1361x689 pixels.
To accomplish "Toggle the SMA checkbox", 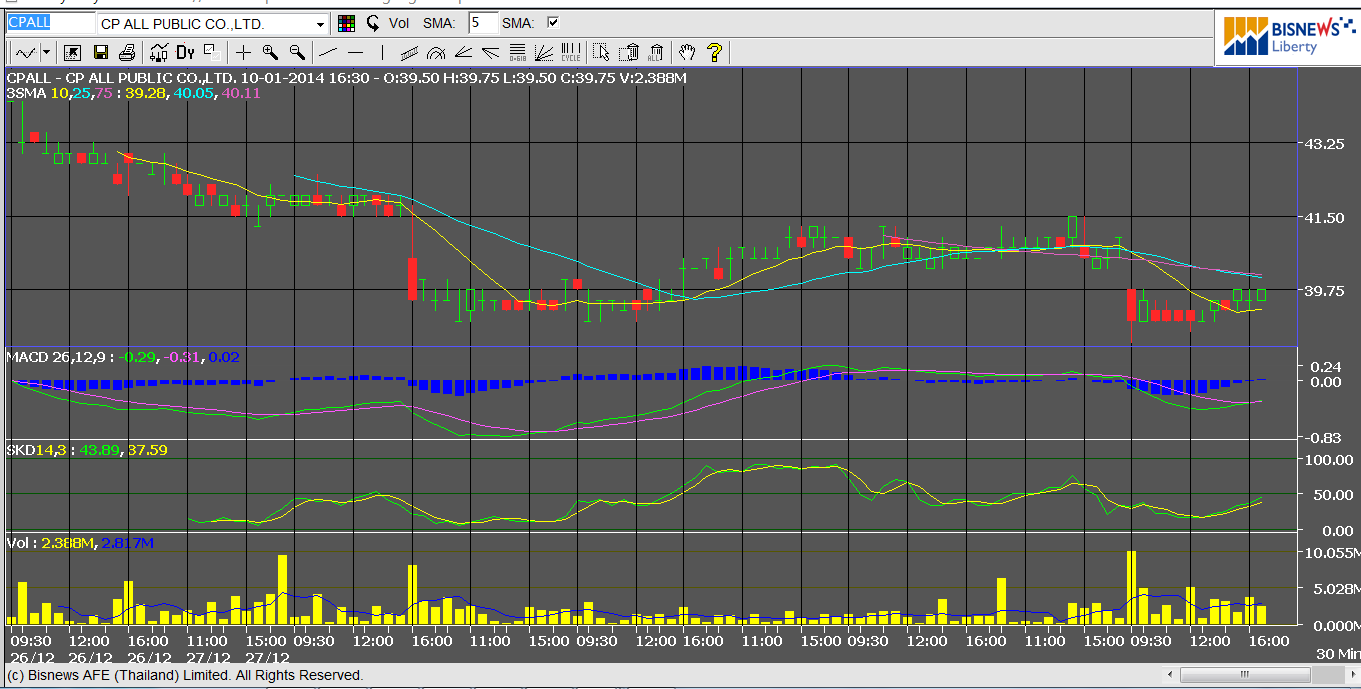I will [x=553, y=23].
